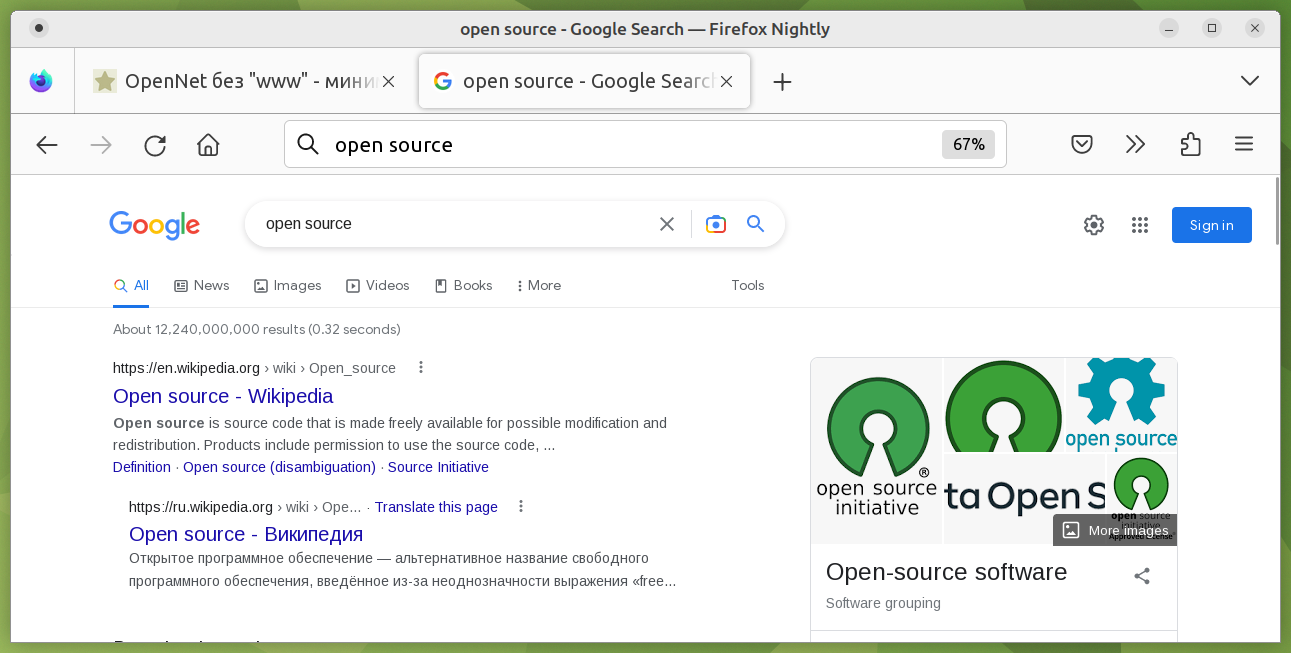
Task: Click the address bar search magnifier icon
Action: coord(308,145)
